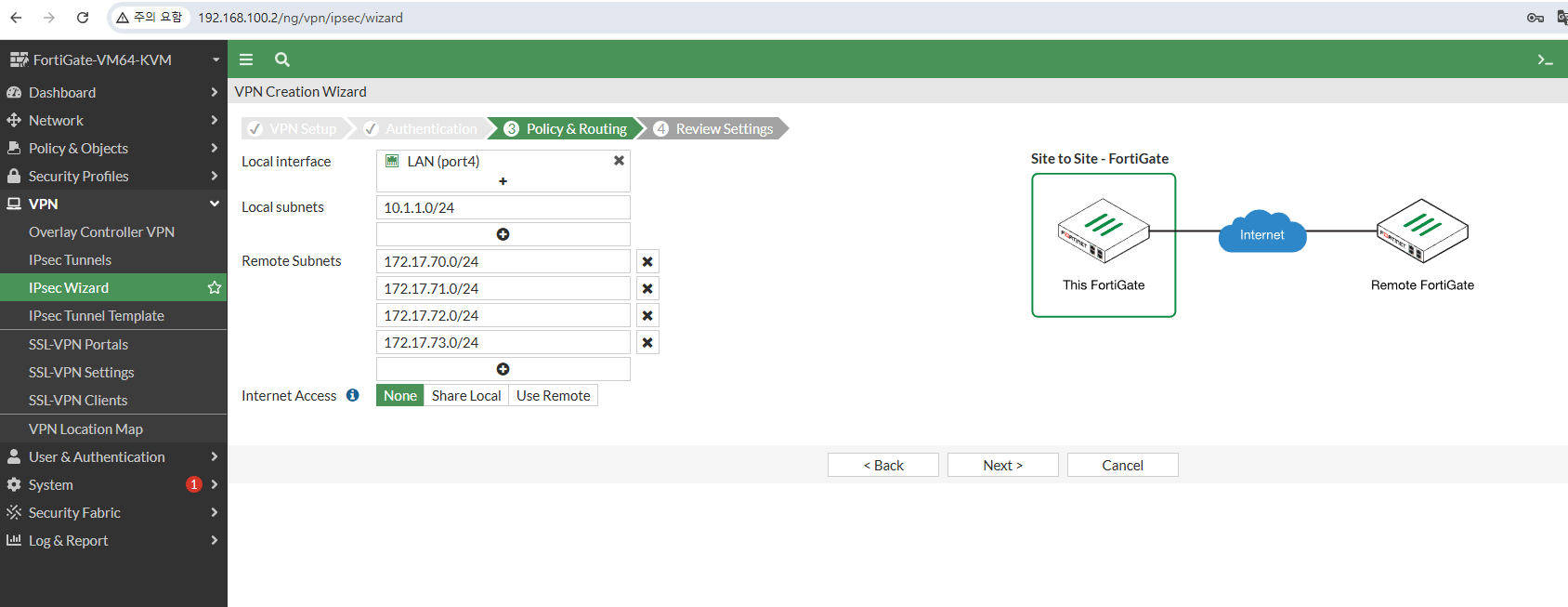The image size is (1568, 607).
Task: Click the System notification badge
Action: pos(193,484)
